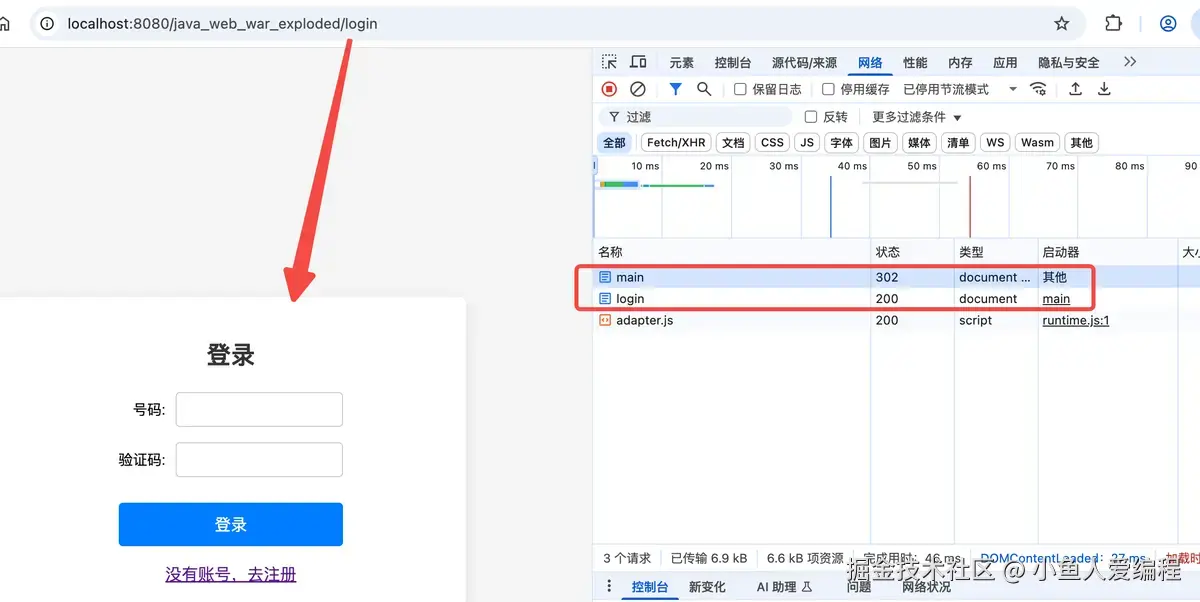1200x602 pixels.
Task: Filter requests by CSS
Action: point(772,143)
